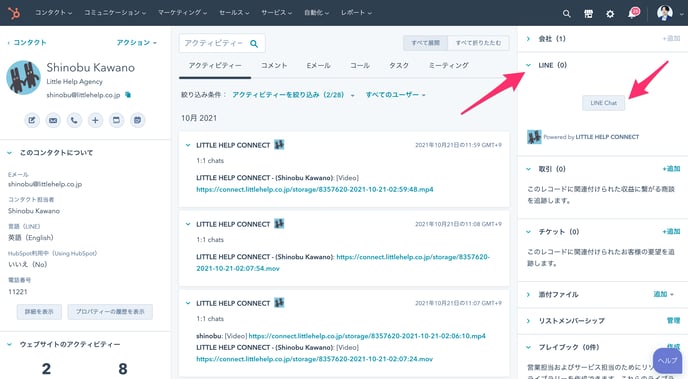Copy the email address with copy icon

point(128,95)
